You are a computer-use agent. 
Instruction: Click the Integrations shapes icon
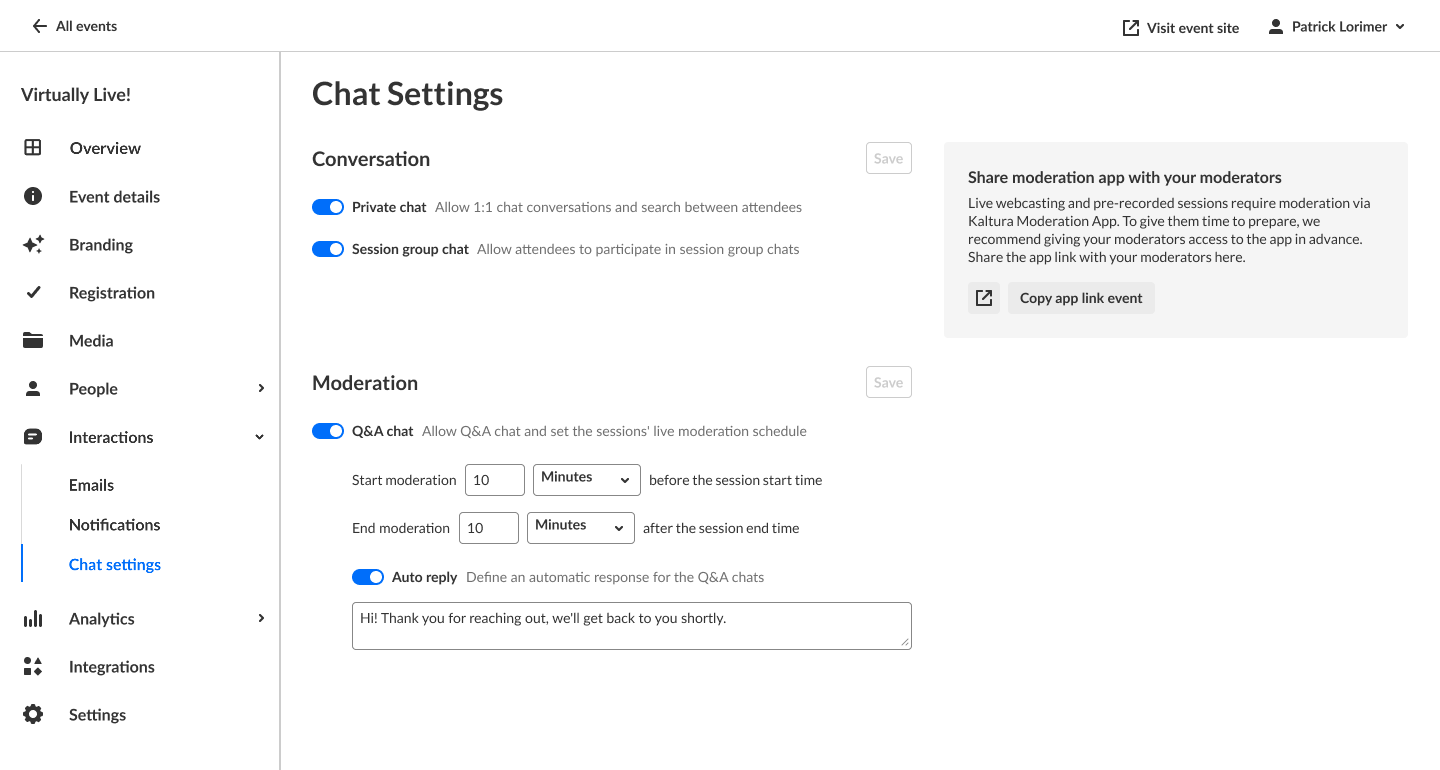tap(33, 667)
